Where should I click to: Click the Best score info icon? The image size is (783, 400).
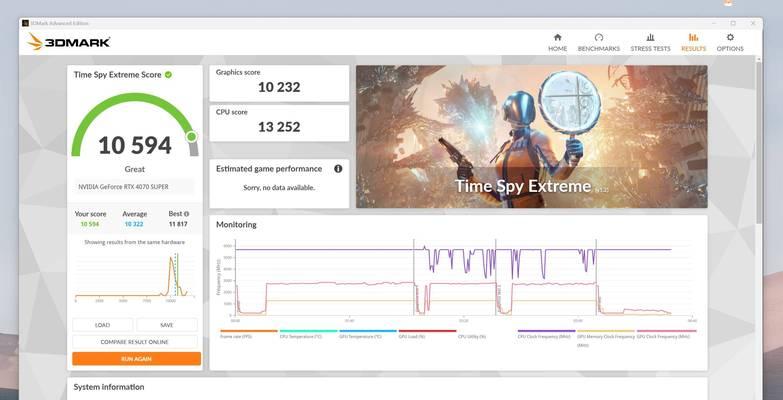[x=186, y=214]
